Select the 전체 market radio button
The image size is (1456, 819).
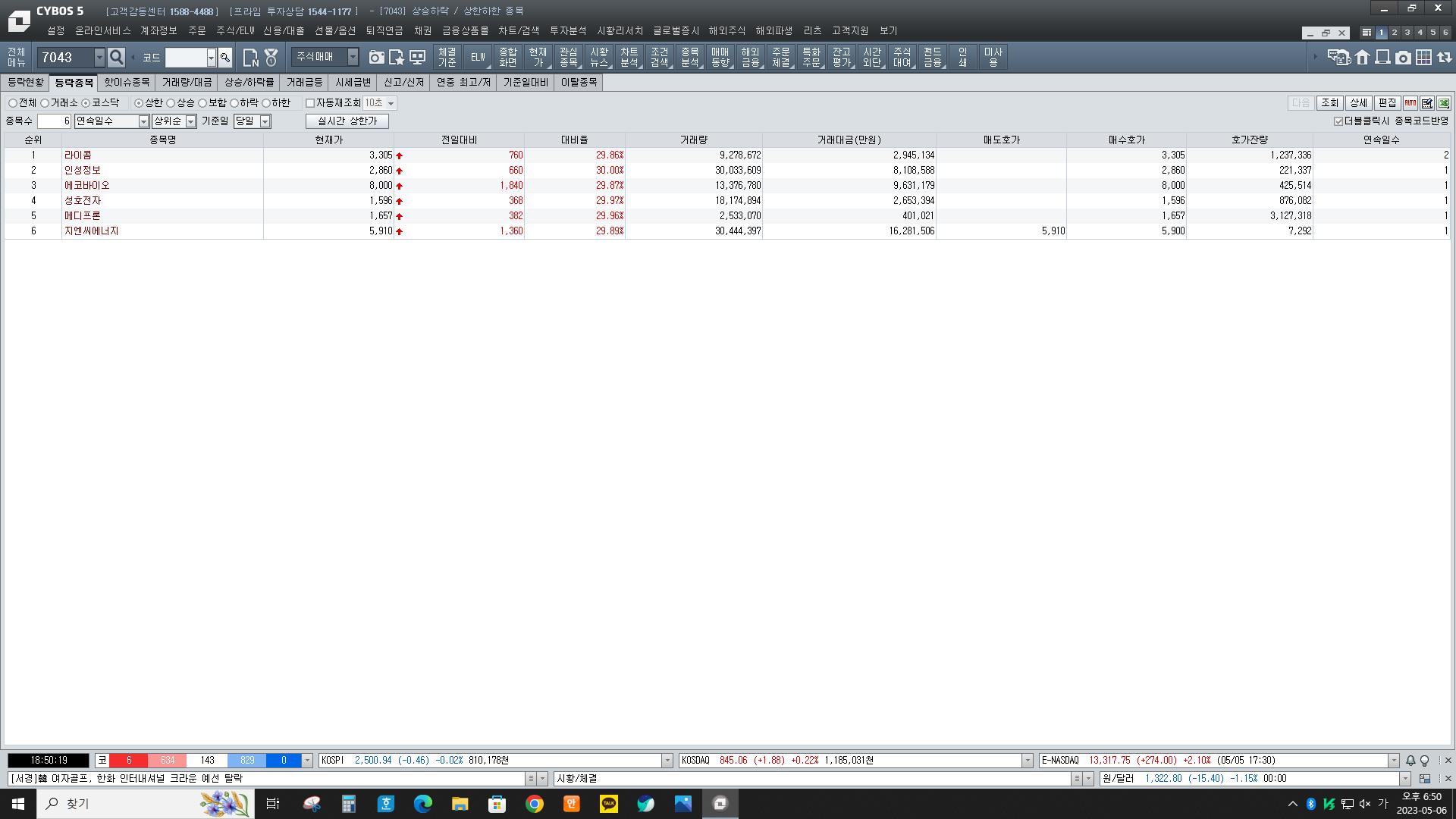pyautogui.click(x=13, y=103)
